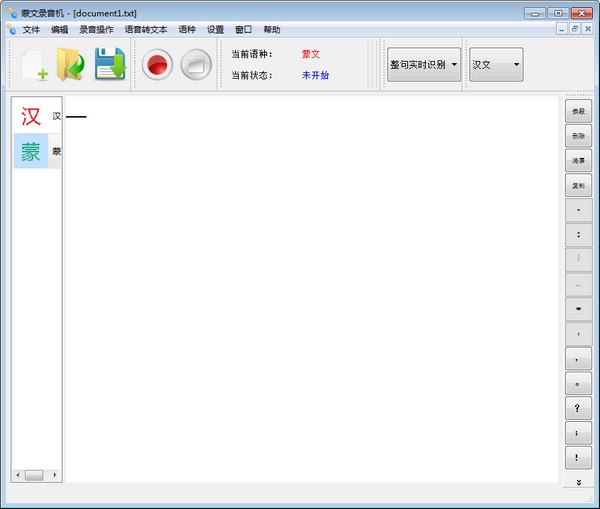Viewport: 600px width, 509px height.
Task: Open the 语音转文本 menu
Action: coord(146,29)
